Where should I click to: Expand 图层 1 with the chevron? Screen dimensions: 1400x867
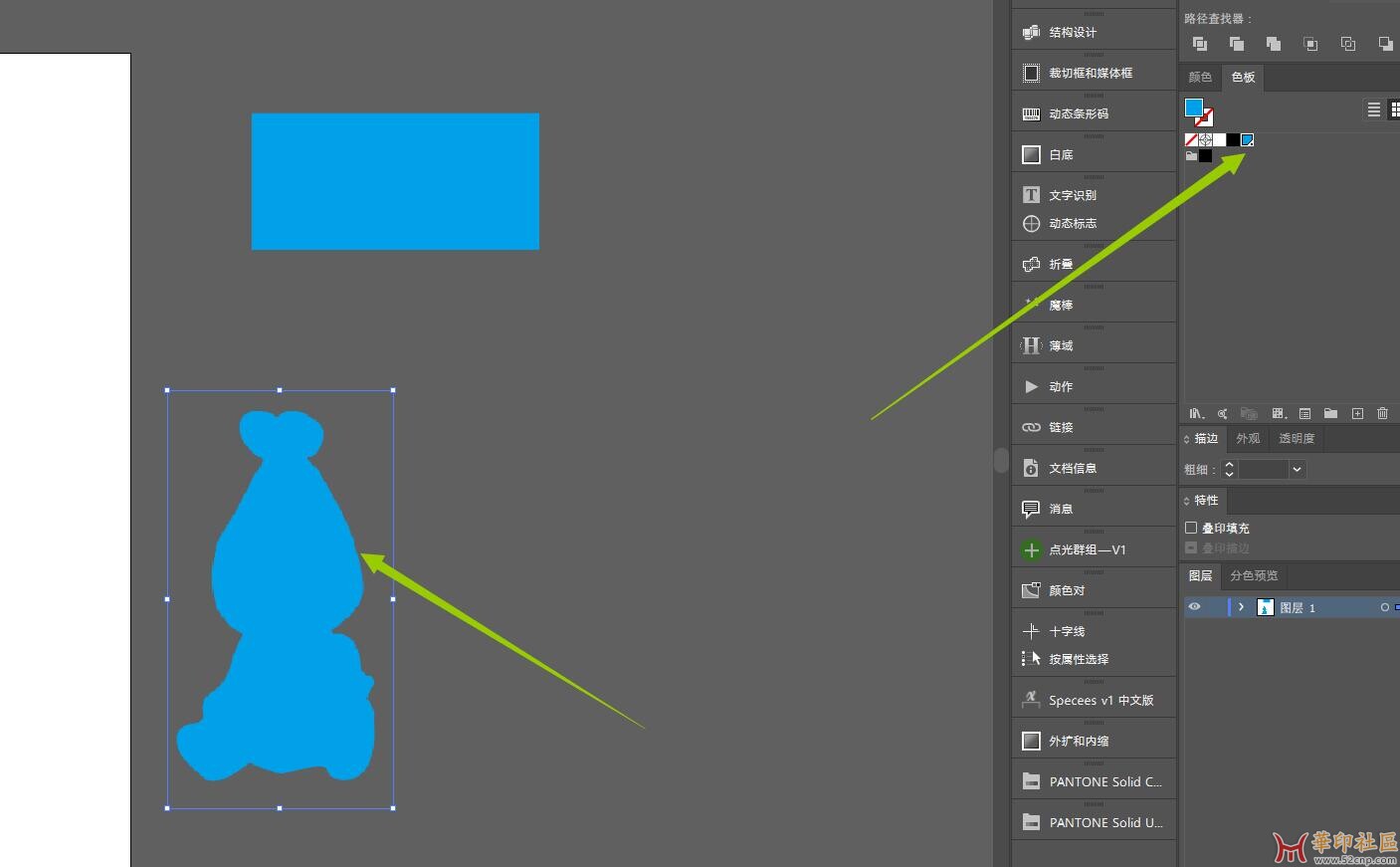(x=1241, y=607)
